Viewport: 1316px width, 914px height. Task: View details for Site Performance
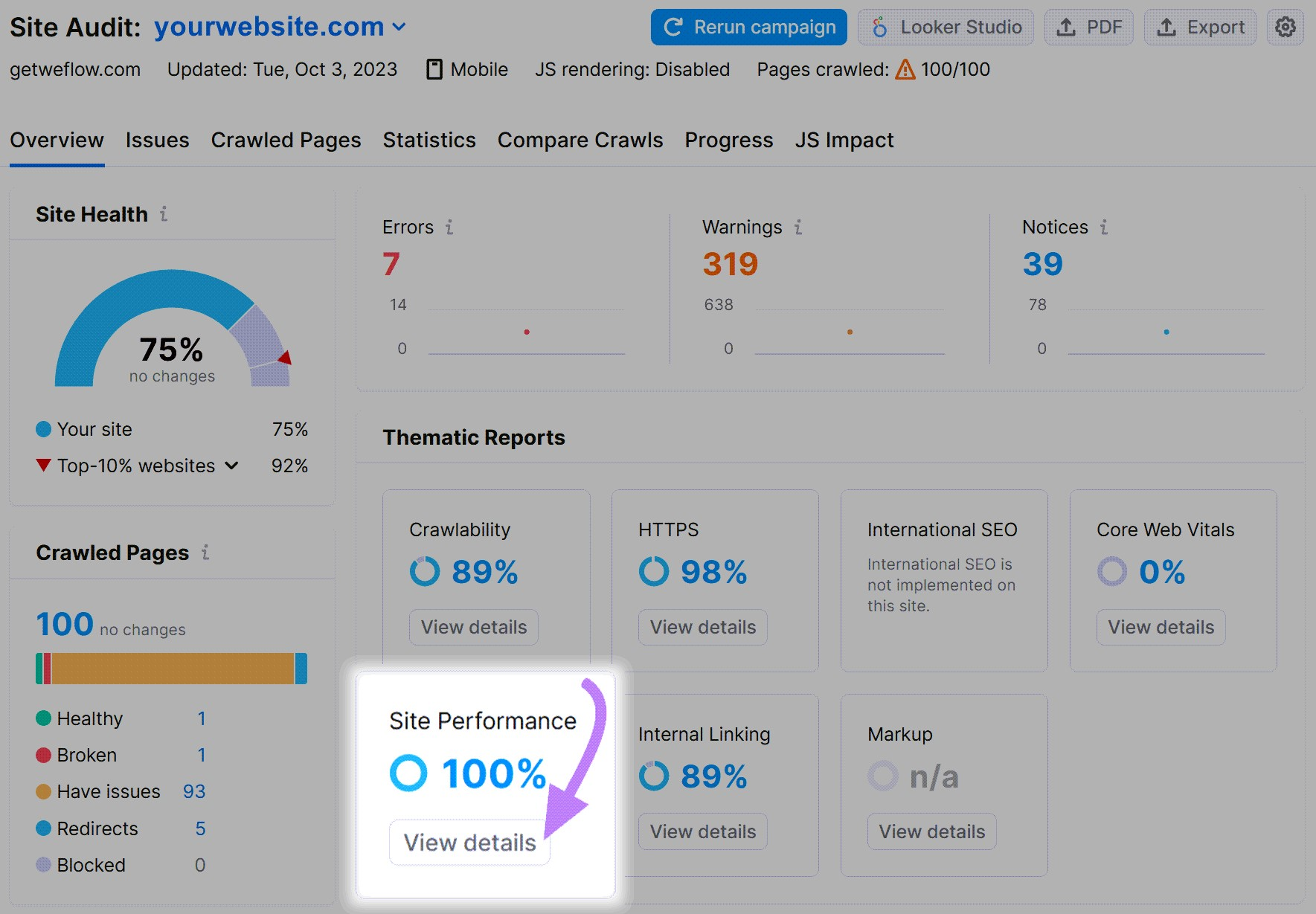(x=469, y=842)
